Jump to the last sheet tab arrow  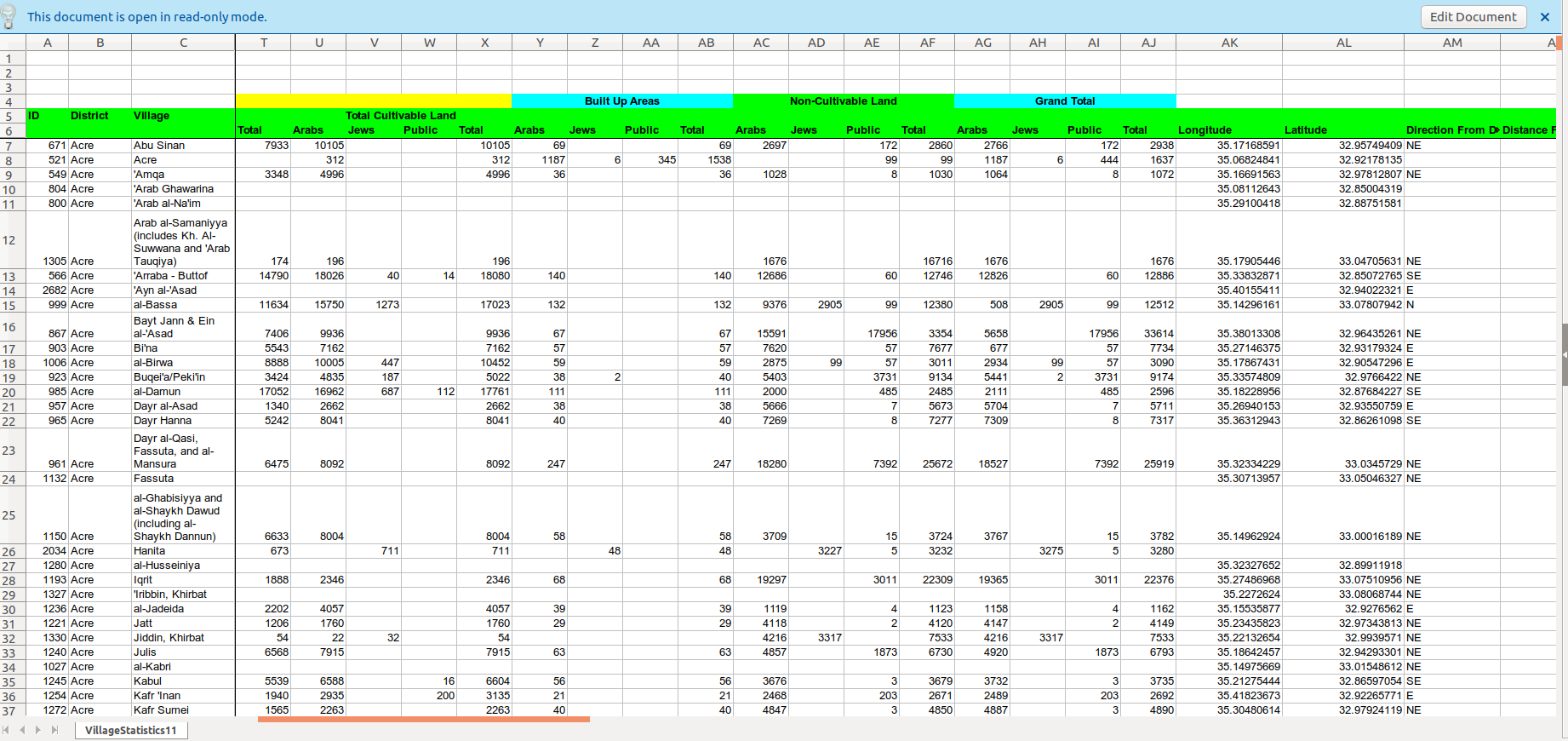pos(55,730)
